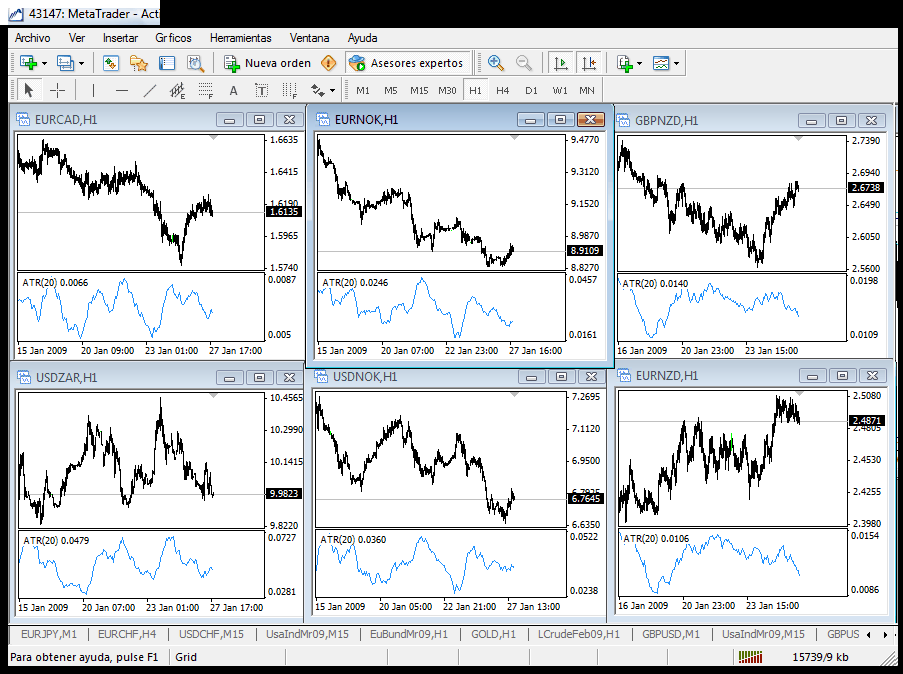This screenshot has height=674, width=903.
Task: Show the Market Watch window icon
Action: point(111,63)
